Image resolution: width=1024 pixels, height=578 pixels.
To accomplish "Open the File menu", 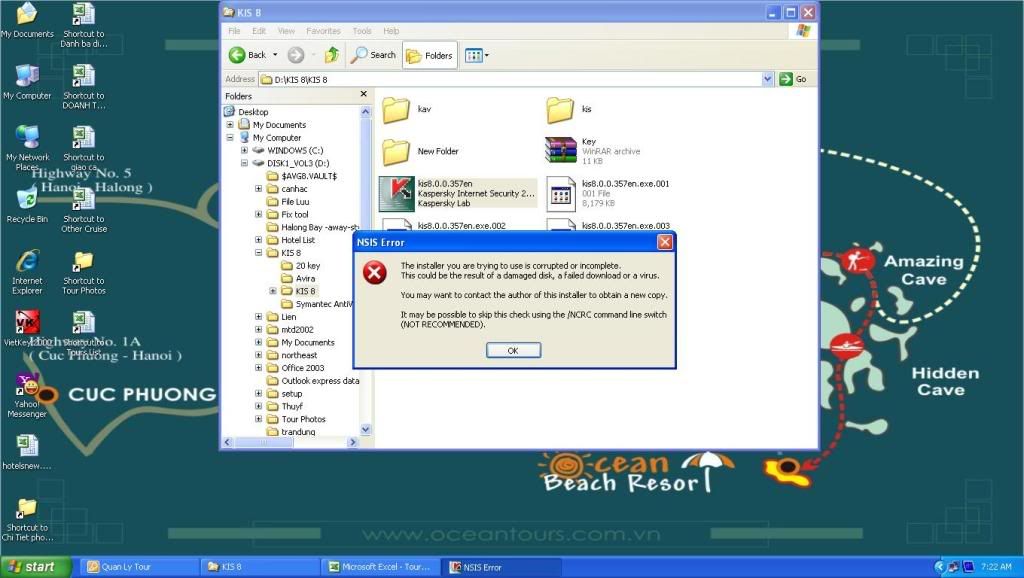I will (234, 31).
